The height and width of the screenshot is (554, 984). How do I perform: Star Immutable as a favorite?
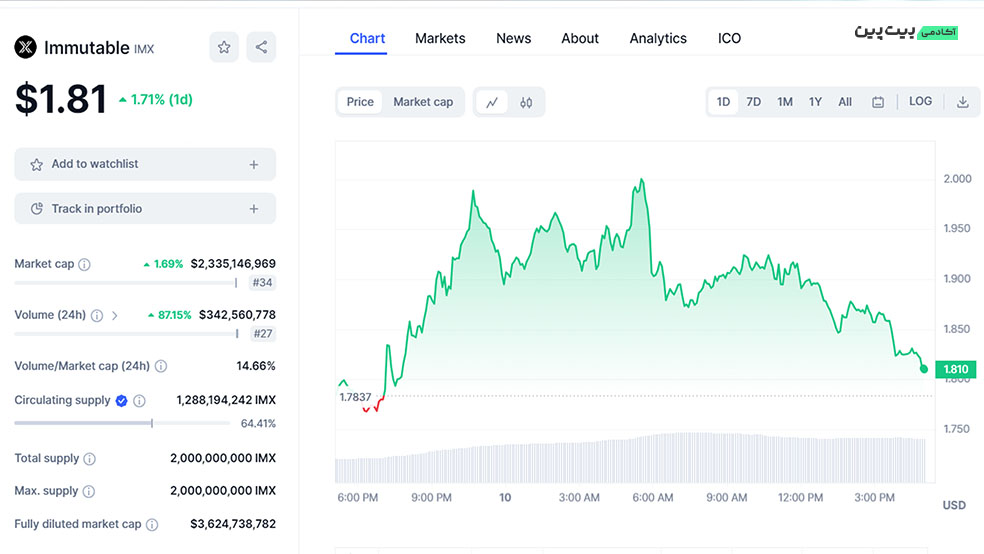tap(224, 47)
